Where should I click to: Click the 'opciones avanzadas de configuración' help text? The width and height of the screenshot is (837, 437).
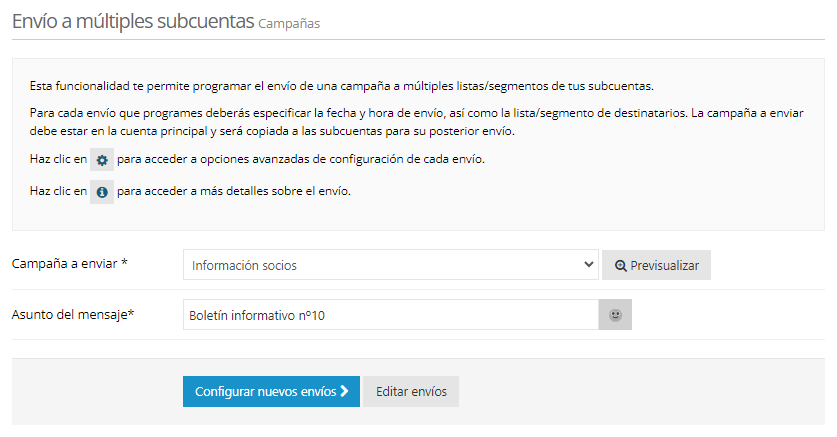coord(300,160)
